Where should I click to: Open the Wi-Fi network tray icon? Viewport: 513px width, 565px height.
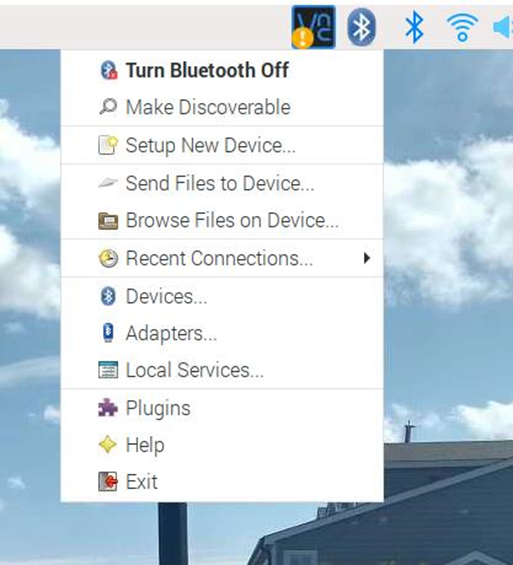(463, 27)
